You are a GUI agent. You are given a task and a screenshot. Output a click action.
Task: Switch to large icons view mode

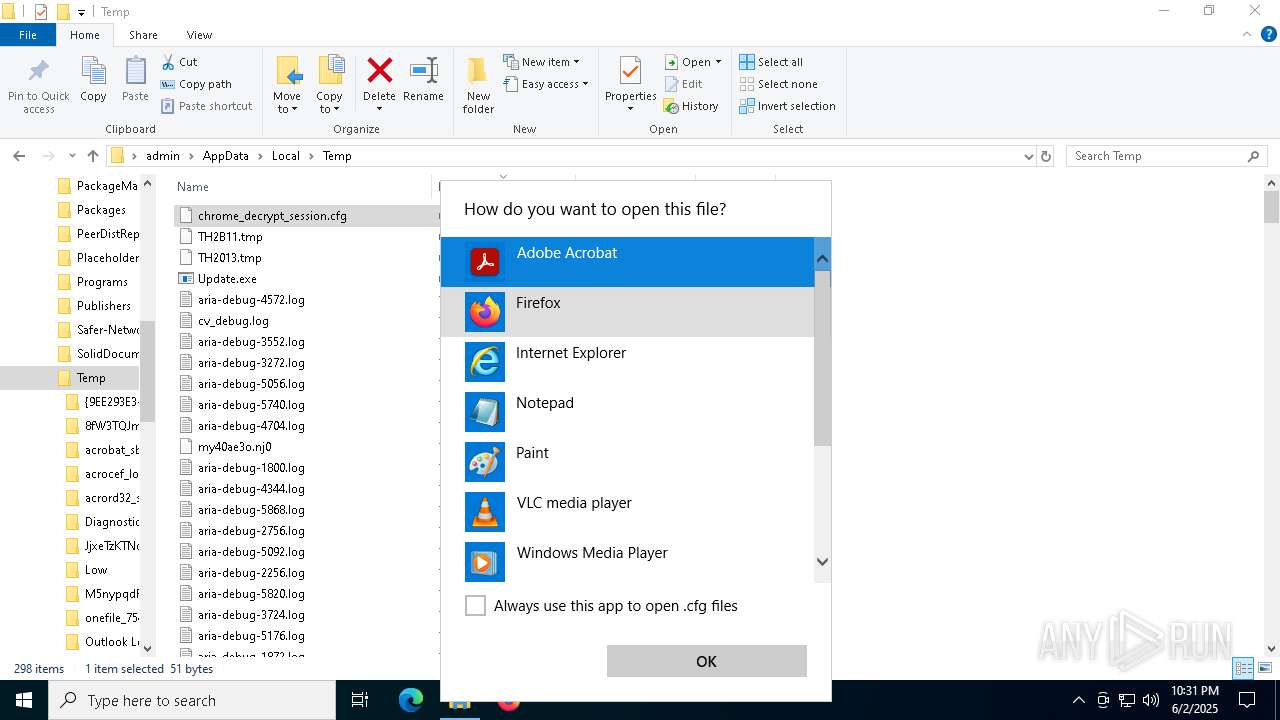click(x=1265, y=668)
